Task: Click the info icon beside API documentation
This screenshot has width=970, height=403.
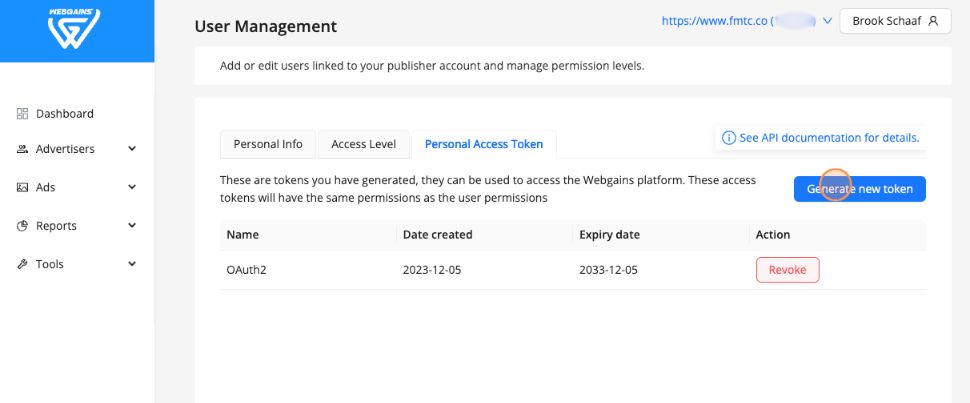Action: [729, 137]
